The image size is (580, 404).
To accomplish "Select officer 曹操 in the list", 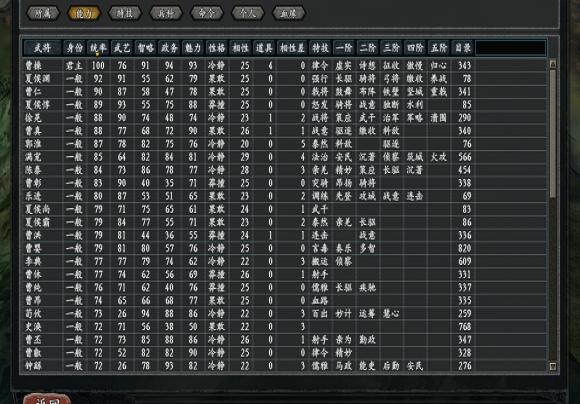I will tap(284, 65).
